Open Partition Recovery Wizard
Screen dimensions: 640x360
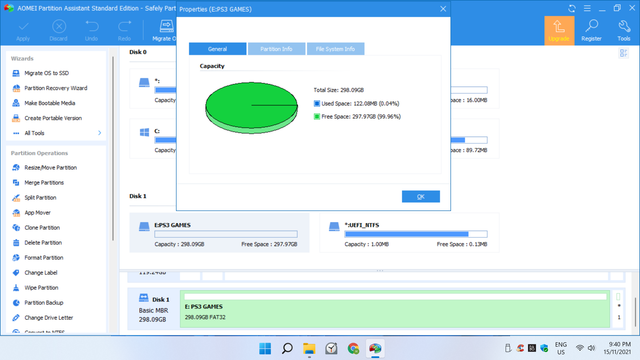[56, 88]
